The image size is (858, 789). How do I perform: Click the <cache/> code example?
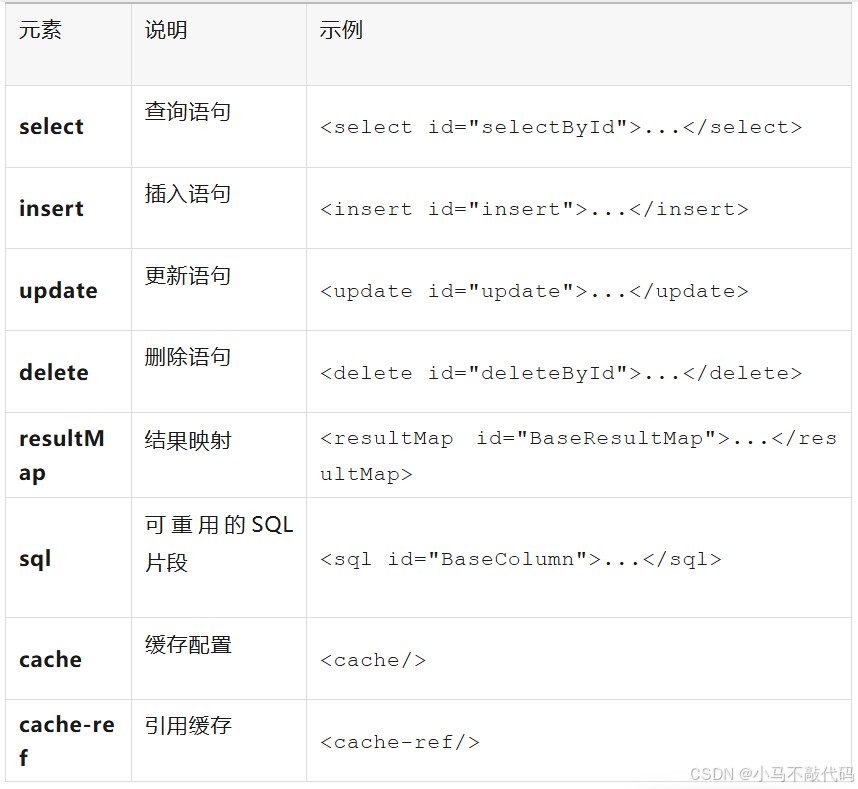[373, 660]
